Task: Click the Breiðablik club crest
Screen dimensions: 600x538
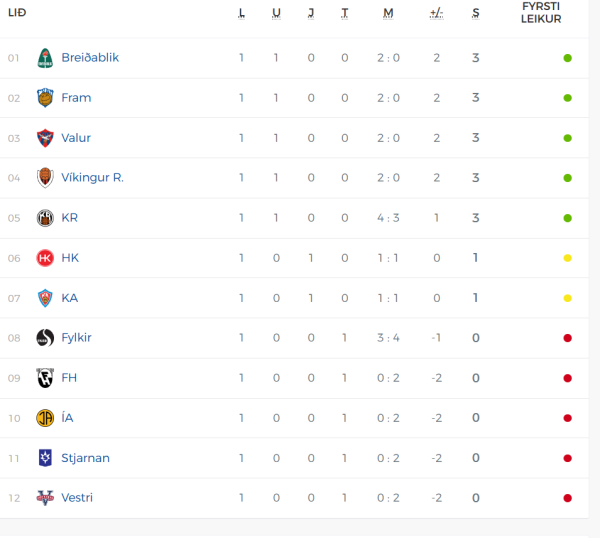Action: point(45,58)
